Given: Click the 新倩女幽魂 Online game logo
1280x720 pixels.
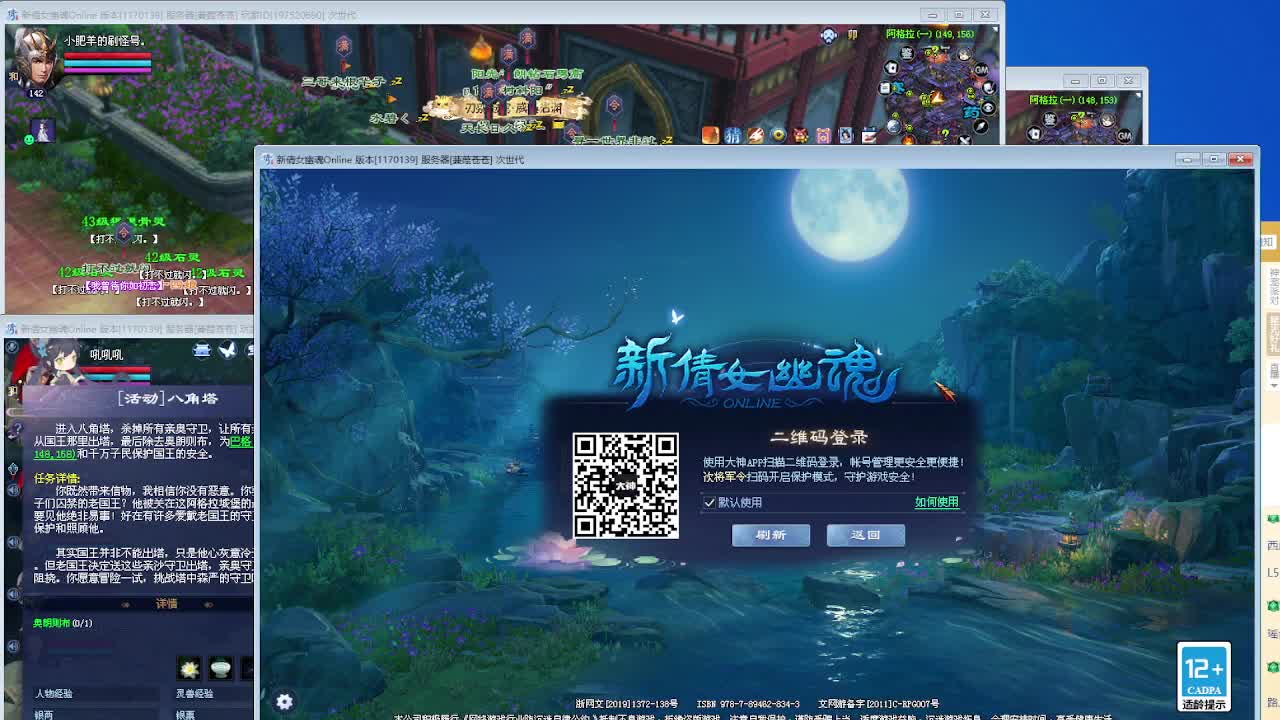Looking at the screenshot, I should [x=755, y=372].
